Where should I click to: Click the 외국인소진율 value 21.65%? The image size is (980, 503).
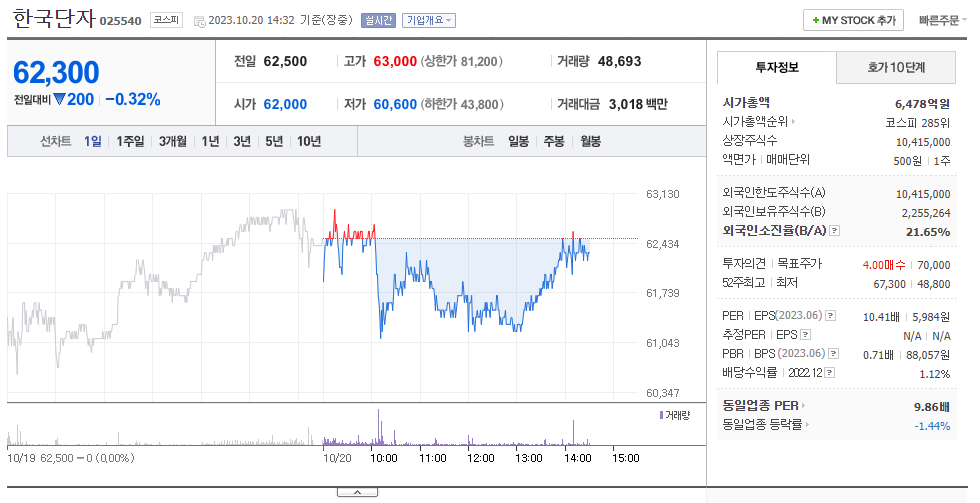point(928,232)
